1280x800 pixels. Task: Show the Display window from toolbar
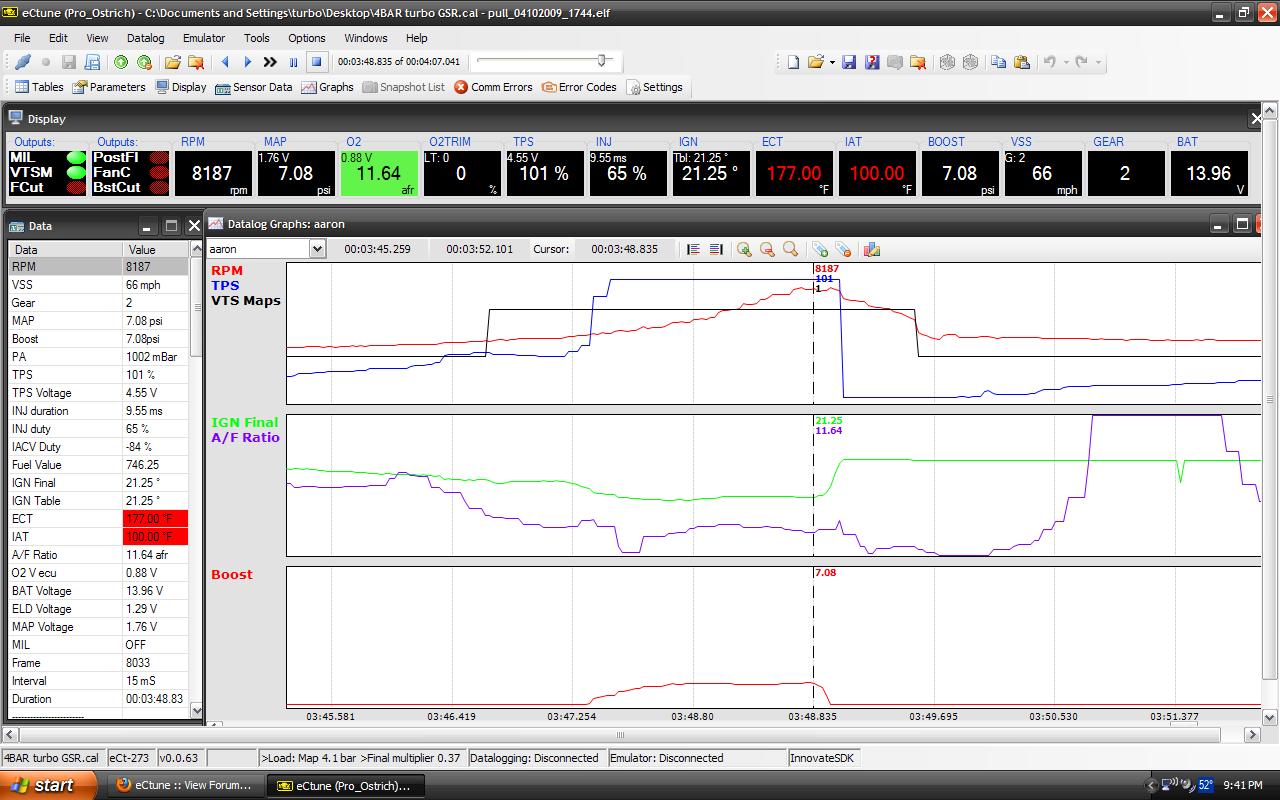(x=180, y=87)
